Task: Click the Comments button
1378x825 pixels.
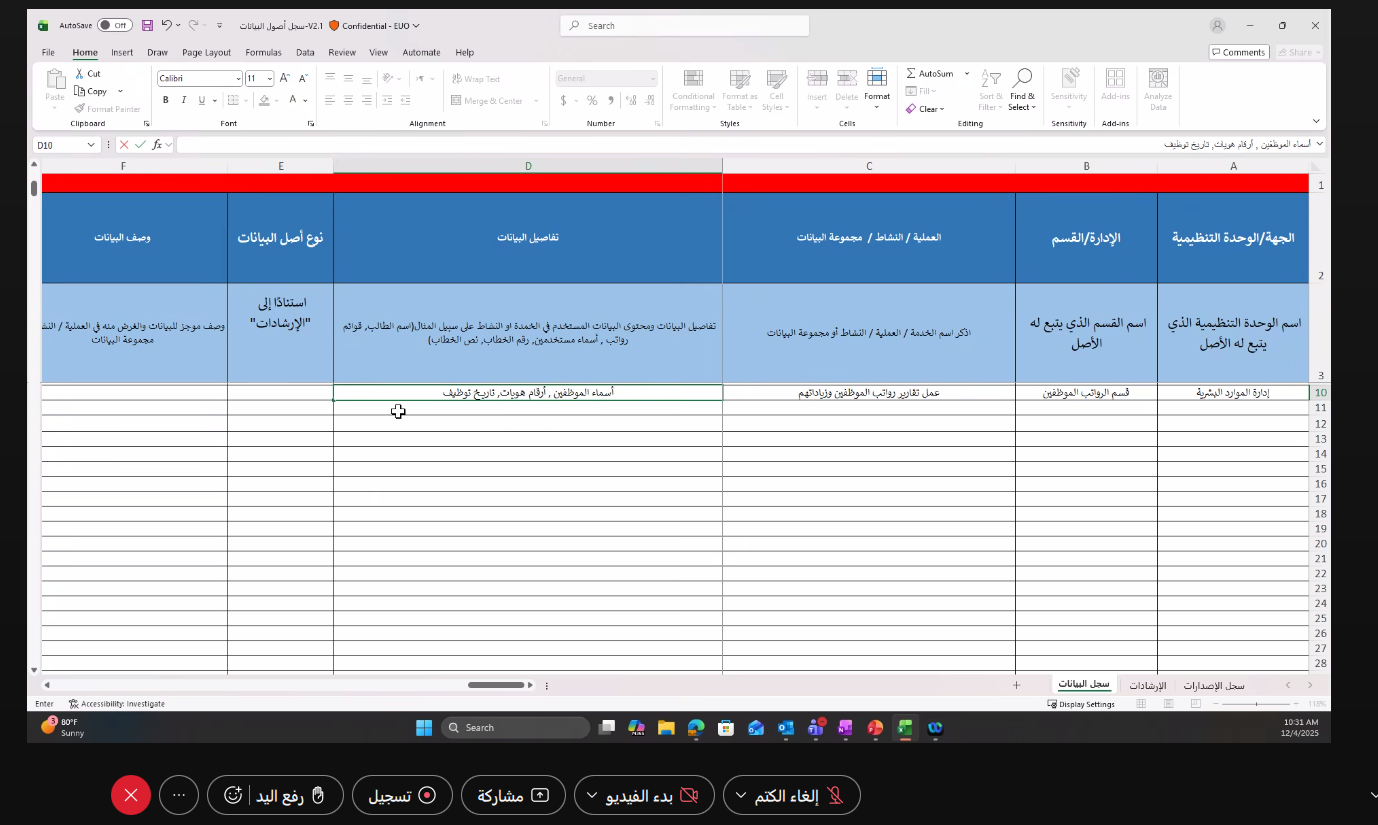Action: click(1238, 52)
